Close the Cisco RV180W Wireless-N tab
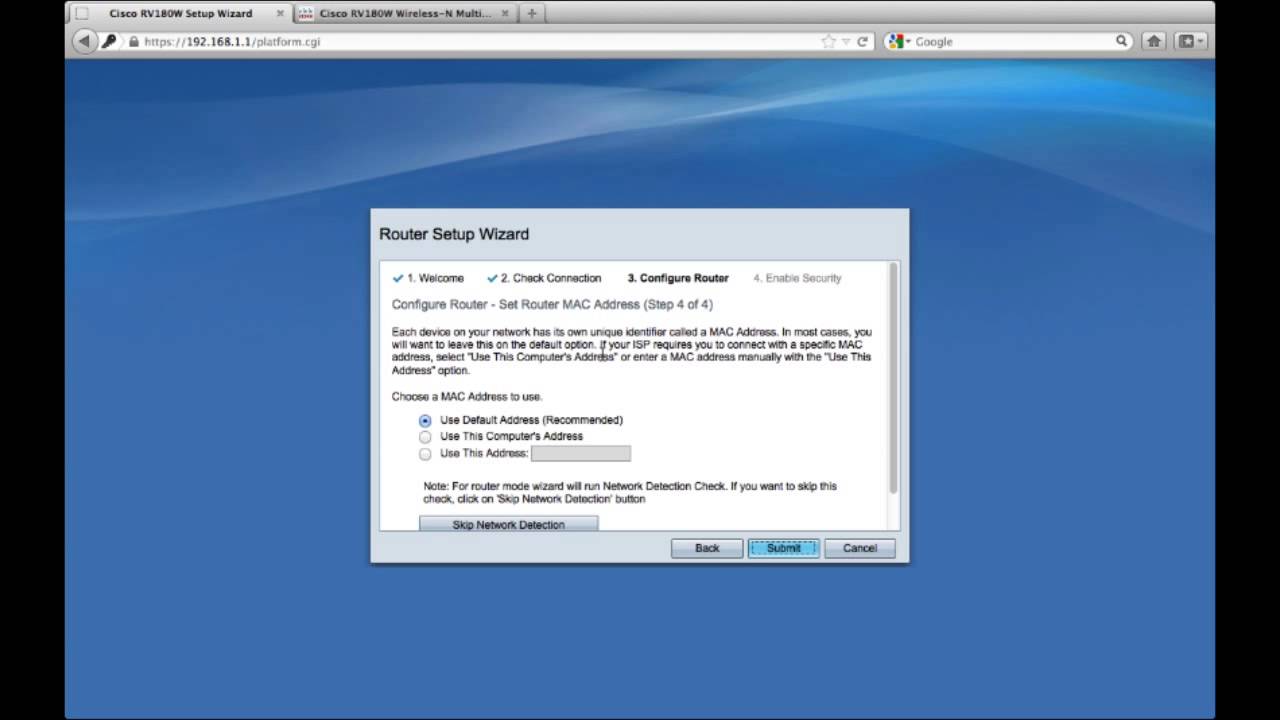This screenshot has width=1280, height=720. [506, 14]
